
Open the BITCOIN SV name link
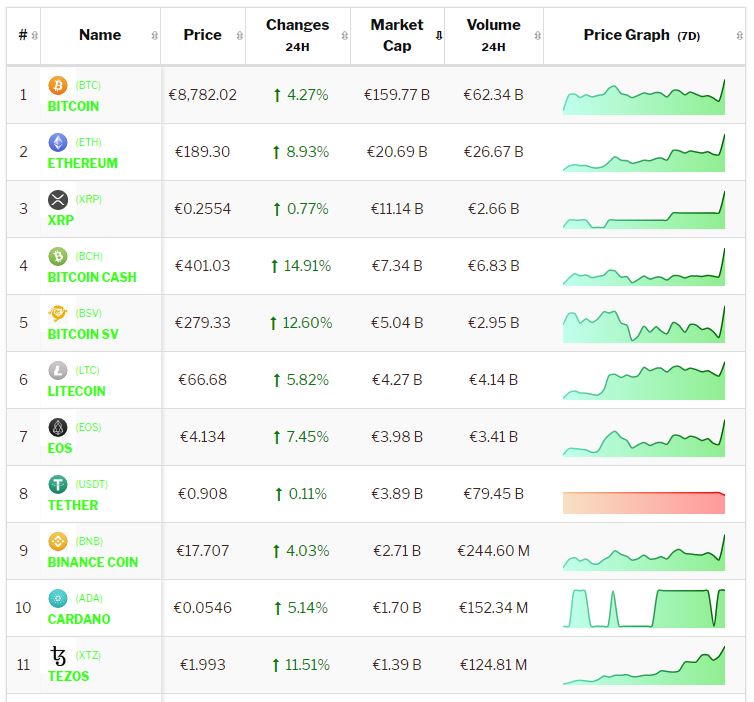coord(83,334)
